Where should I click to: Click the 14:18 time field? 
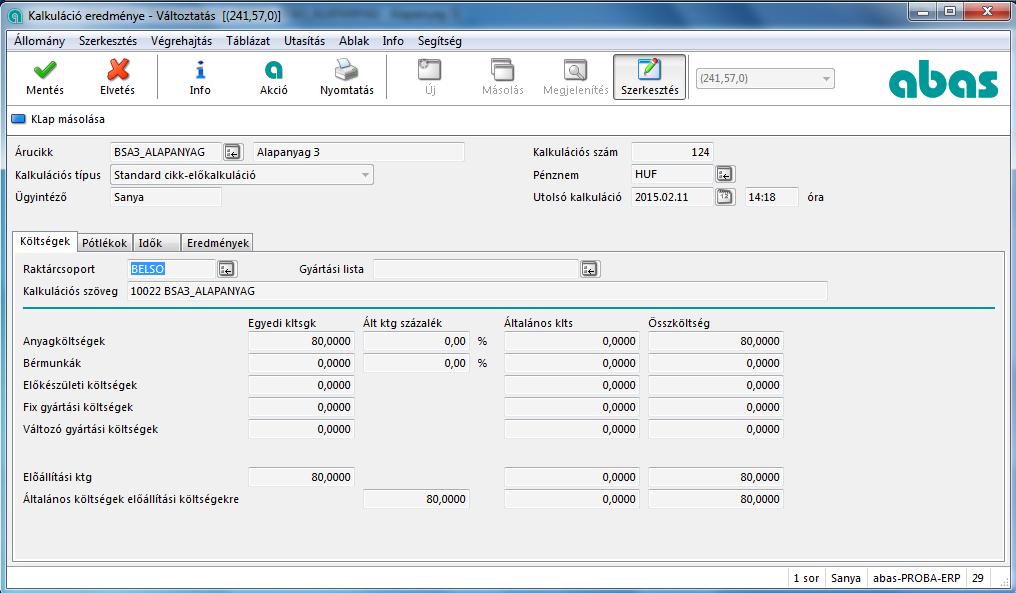[x=772, y=197]
